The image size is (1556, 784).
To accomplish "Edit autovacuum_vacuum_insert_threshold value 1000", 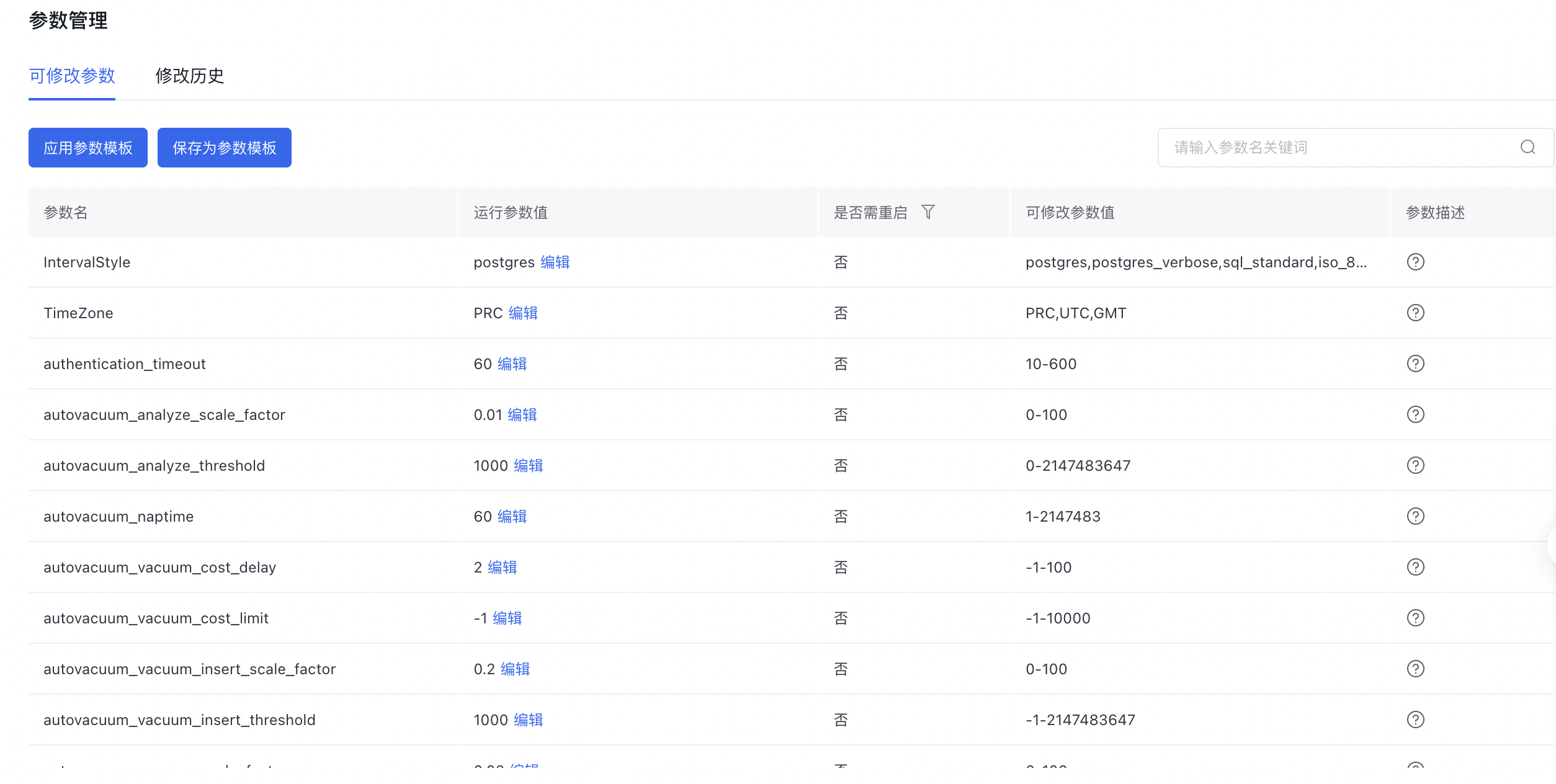I will [529, 720].
